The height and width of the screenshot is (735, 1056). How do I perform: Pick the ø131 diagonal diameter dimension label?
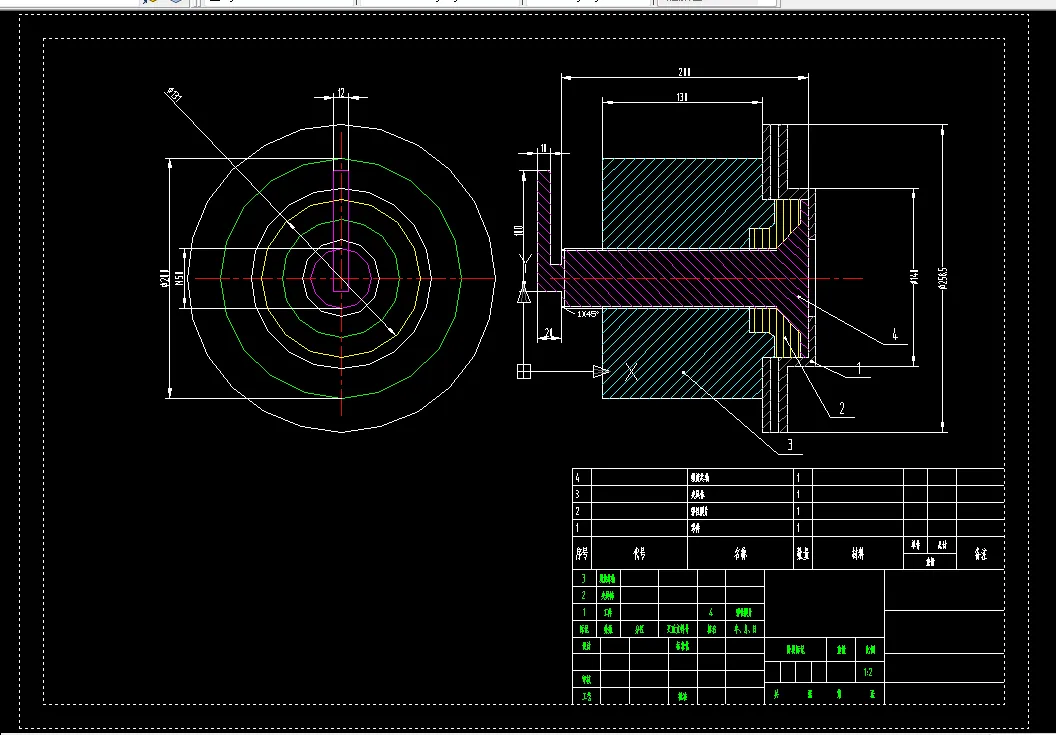pos(174,94)
